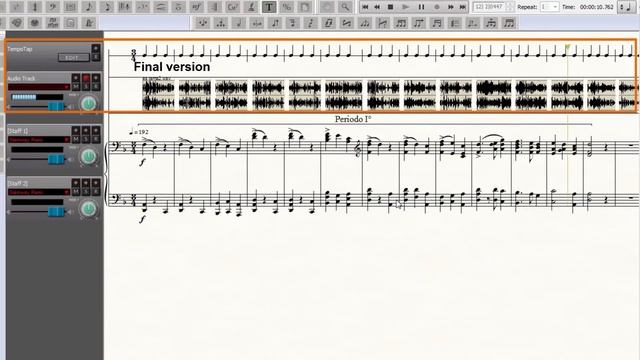Start playback with Play button
The width and height of the screenshot is (640, 360).
click(405, 7)
